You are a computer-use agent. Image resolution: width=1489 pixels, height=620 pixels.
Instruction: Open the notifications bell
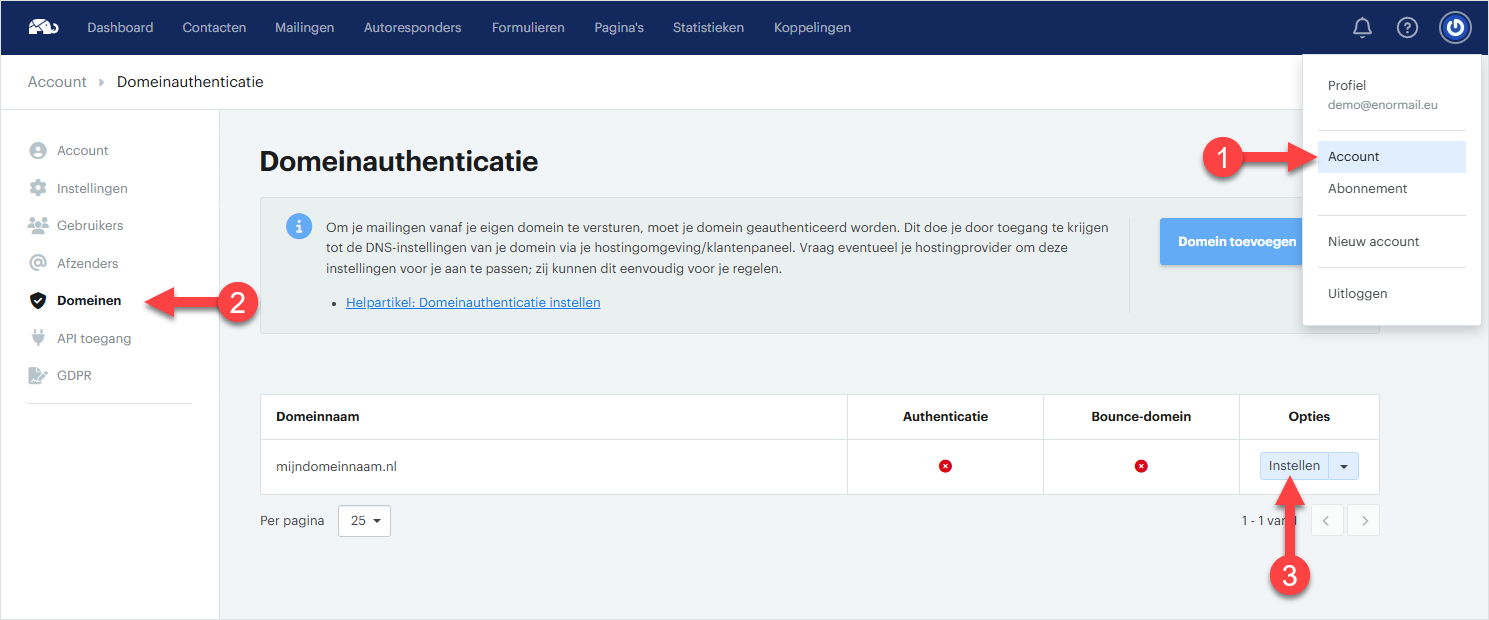tap(1362, 28)
